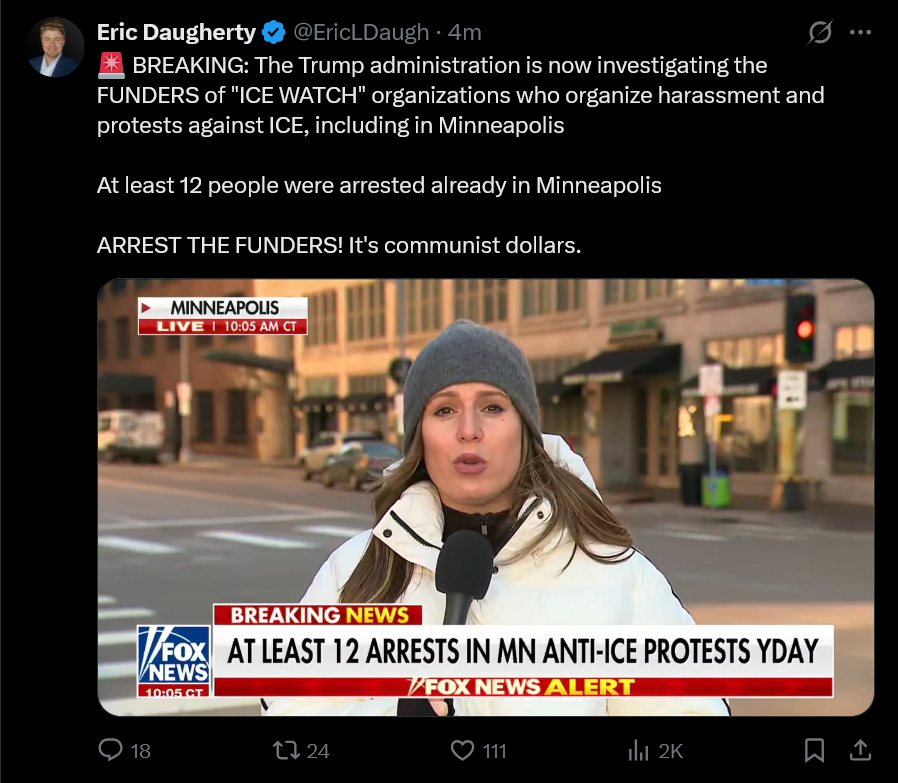Click the Eric Daugherty display name
Screen dimensions: 898x783
click(x=176, y=32)
